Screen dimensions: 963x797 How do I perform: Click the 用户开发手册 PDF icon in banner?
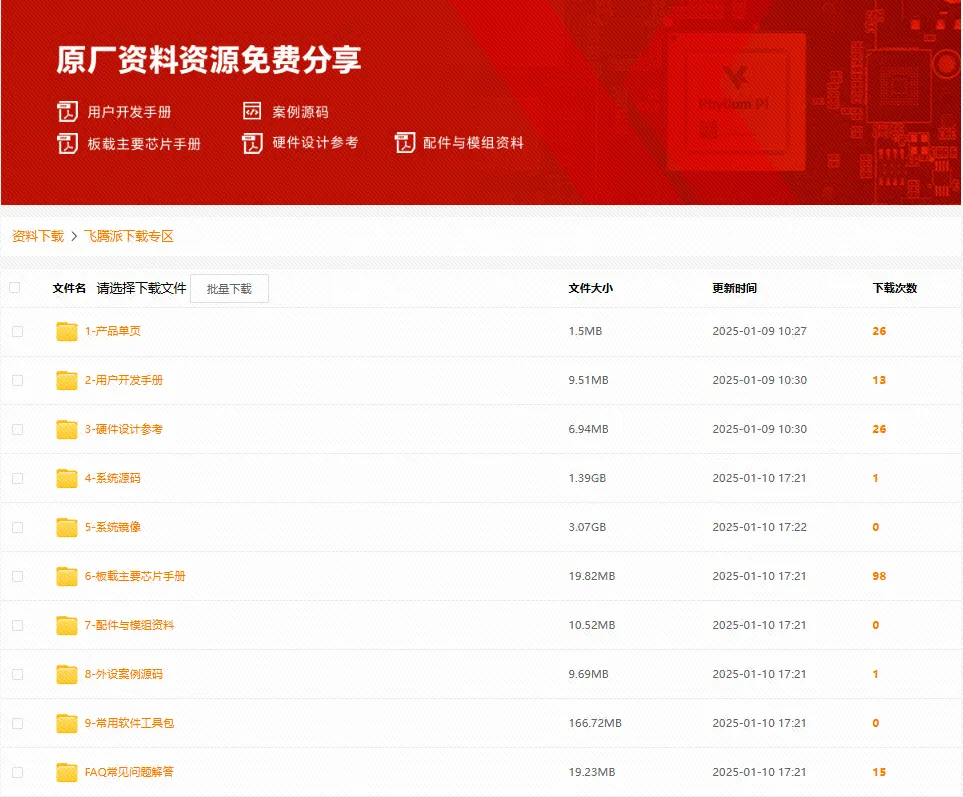click(67, 112)
